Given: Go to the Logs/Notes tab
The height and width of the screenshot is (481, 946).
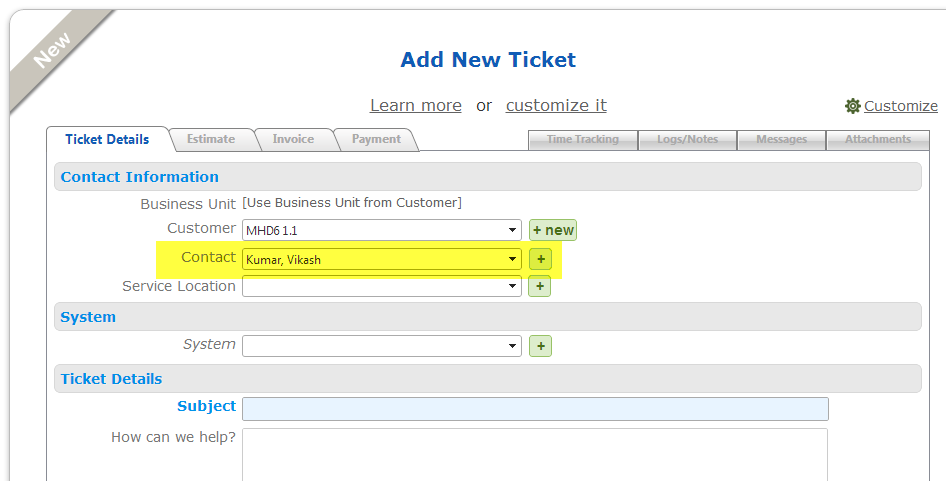Looking at the screenshot, I should click(687, 140).
